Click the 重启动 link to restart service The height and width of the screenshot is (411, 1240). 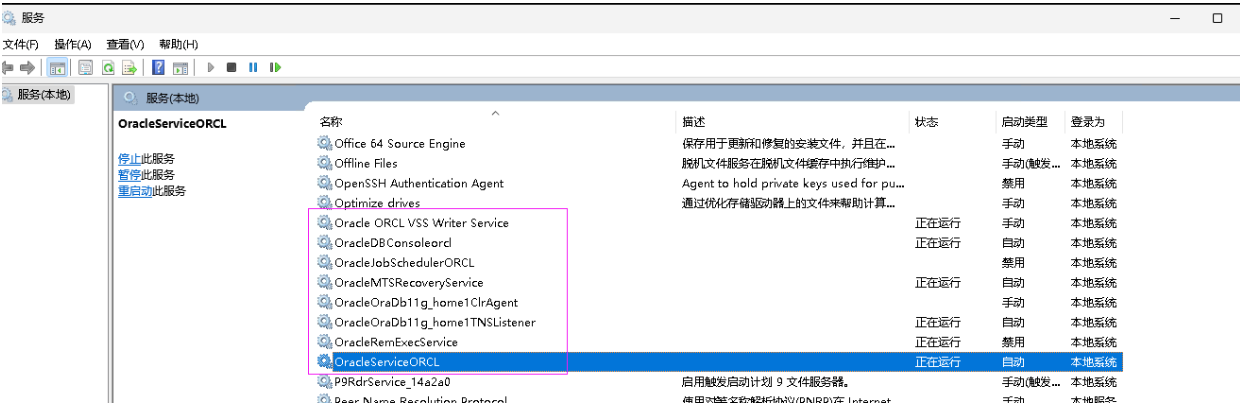[x=135, y=191]
